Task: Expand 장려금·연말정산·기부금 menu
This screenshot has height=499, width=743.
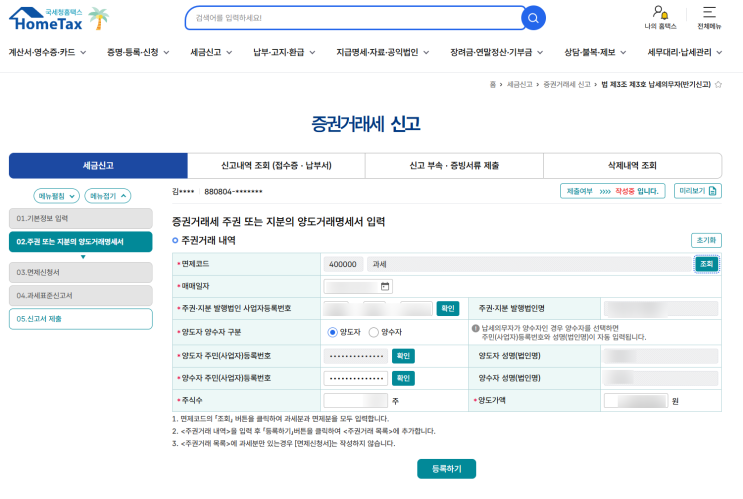Action: [x=496, y=52]
